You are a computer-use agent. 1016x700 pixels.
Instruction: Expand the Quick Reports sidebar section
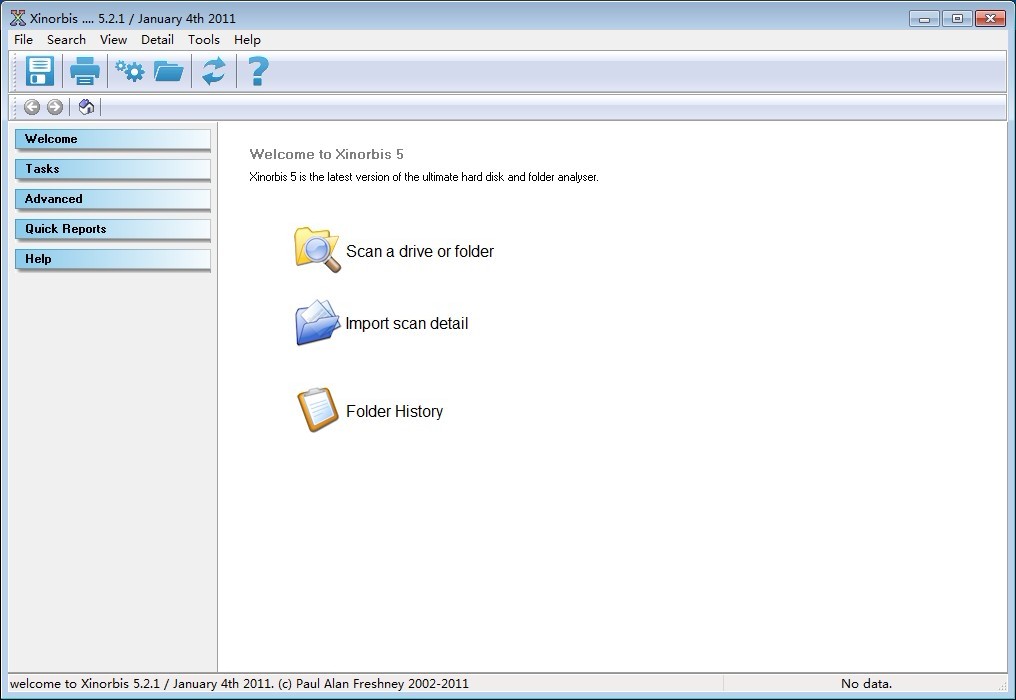click(x=112, y=229)
